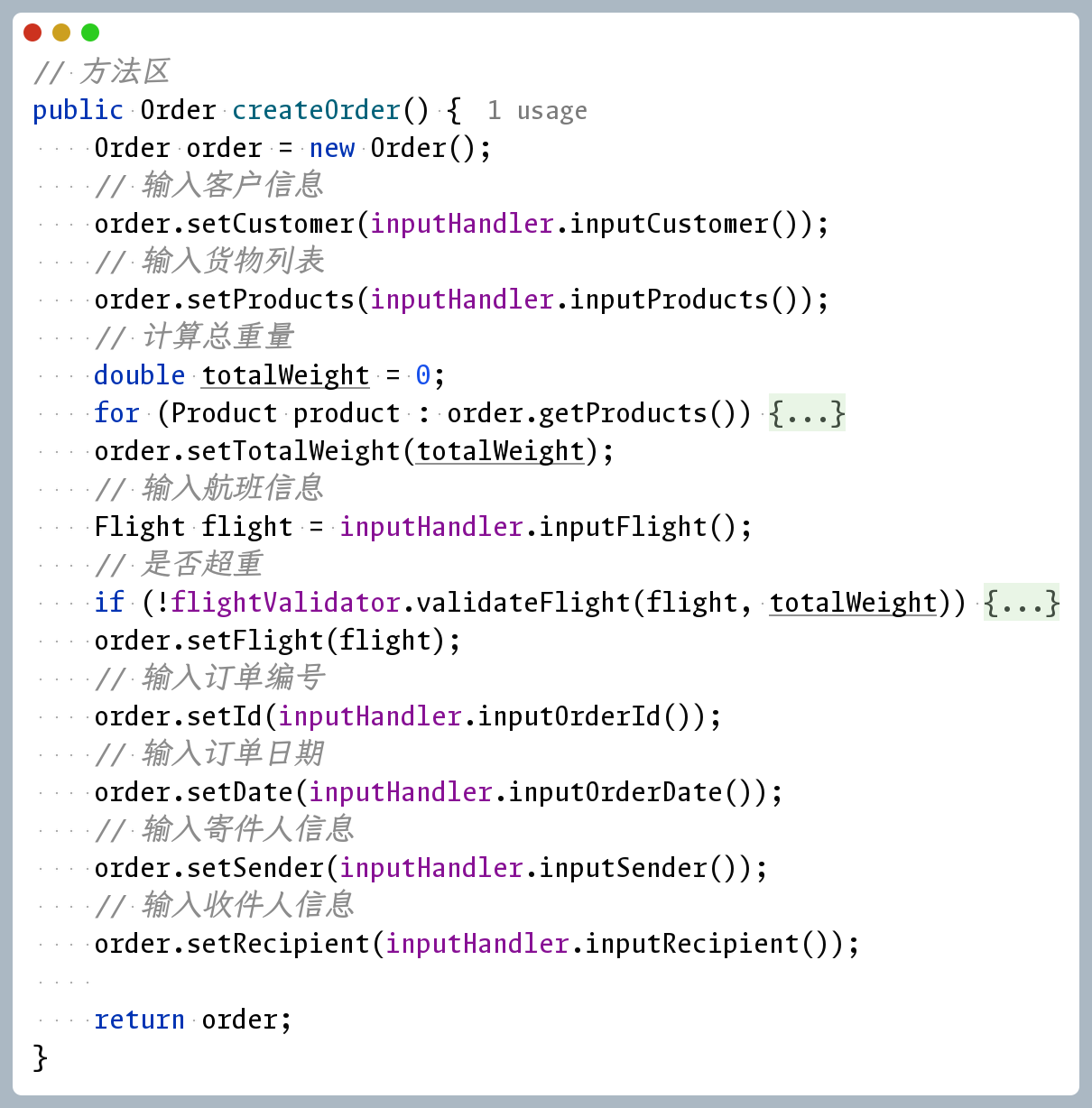Click the '// 输入订单日期' comment
This screenshot has width=1092, height=1108.
209,753
